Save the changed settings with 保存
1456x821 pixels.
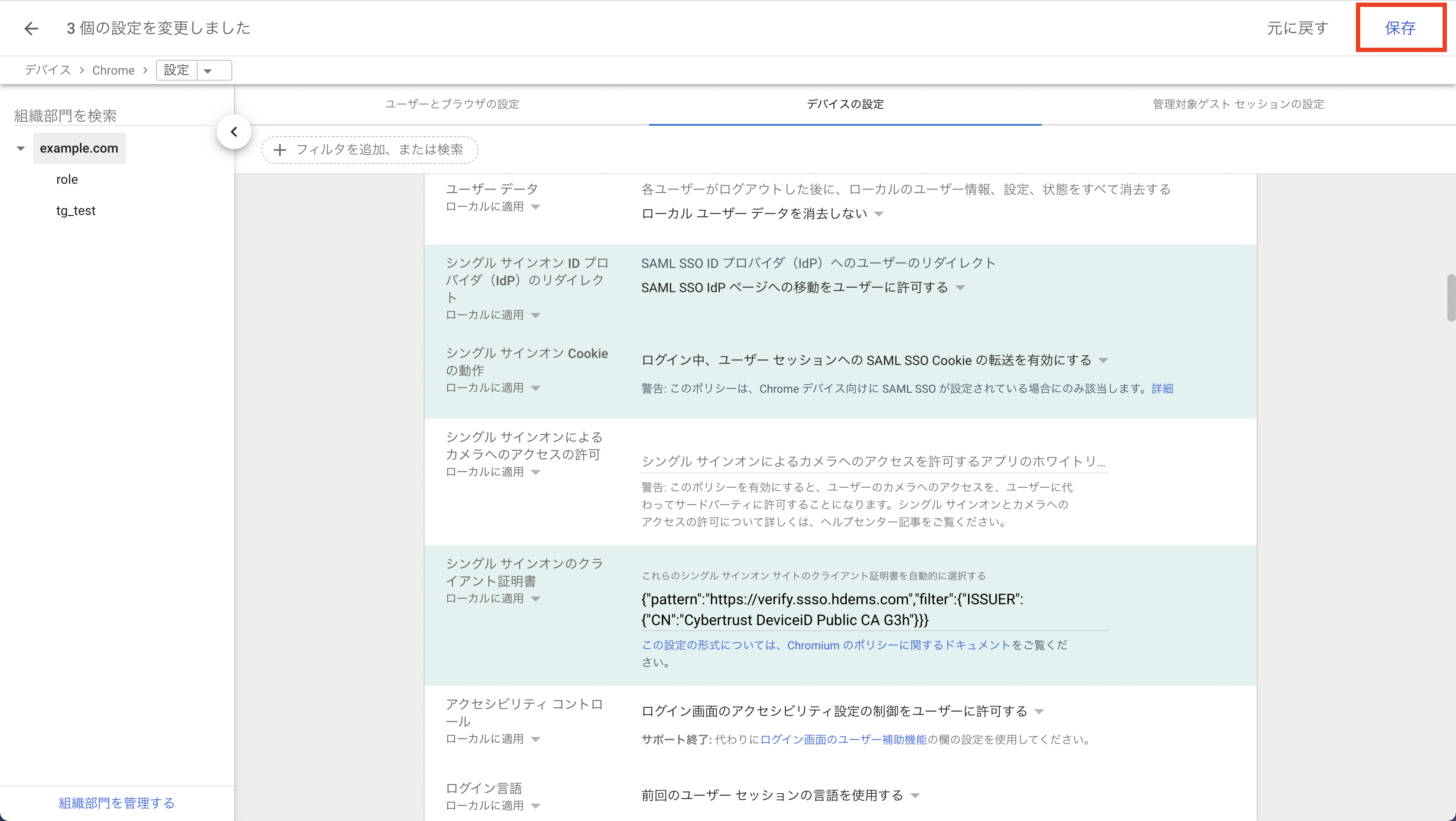click(x=1400, y=28)
